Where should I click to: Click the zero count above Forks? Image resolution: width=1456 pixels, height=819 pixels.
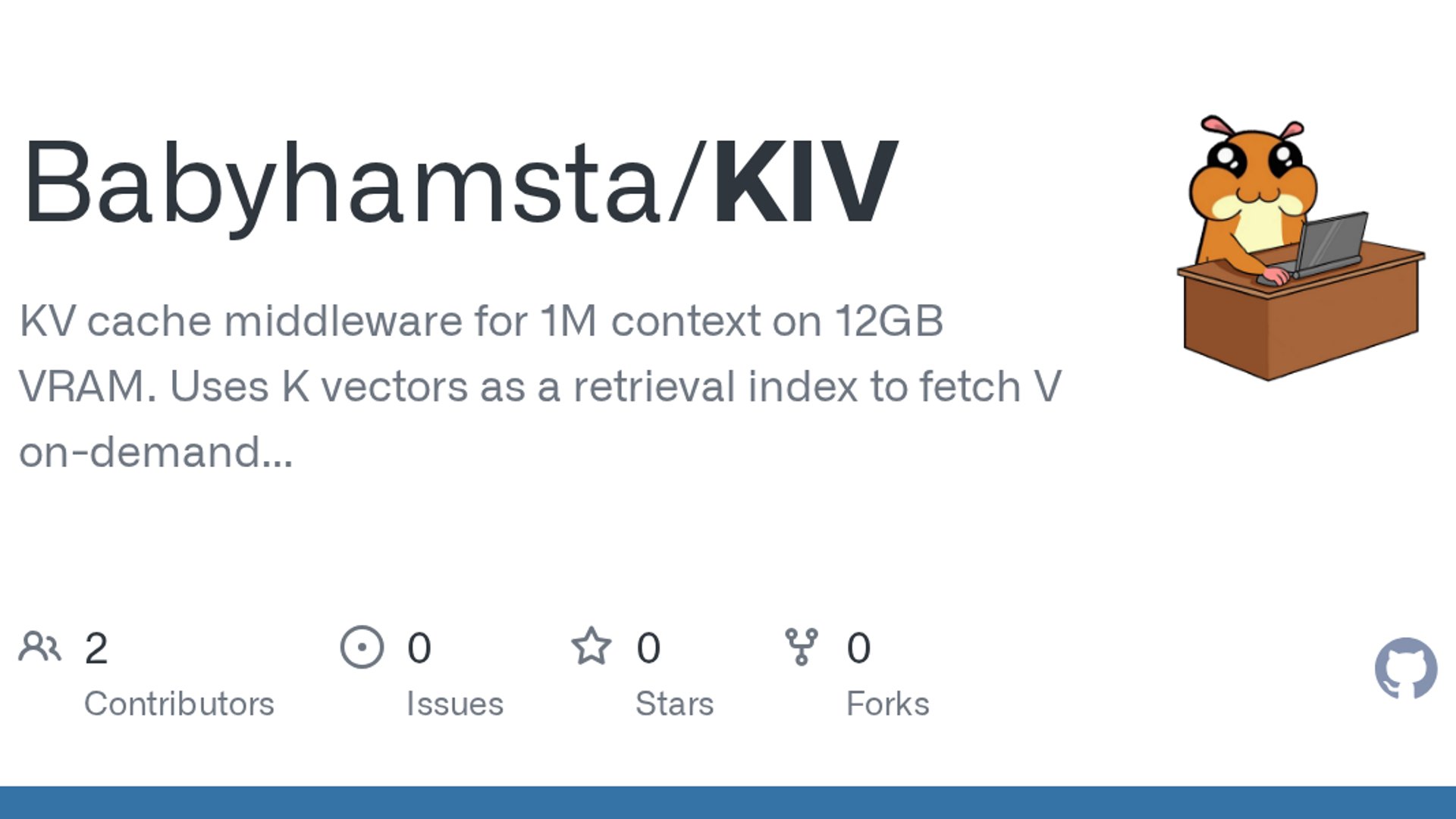click(x=858, y=648)
